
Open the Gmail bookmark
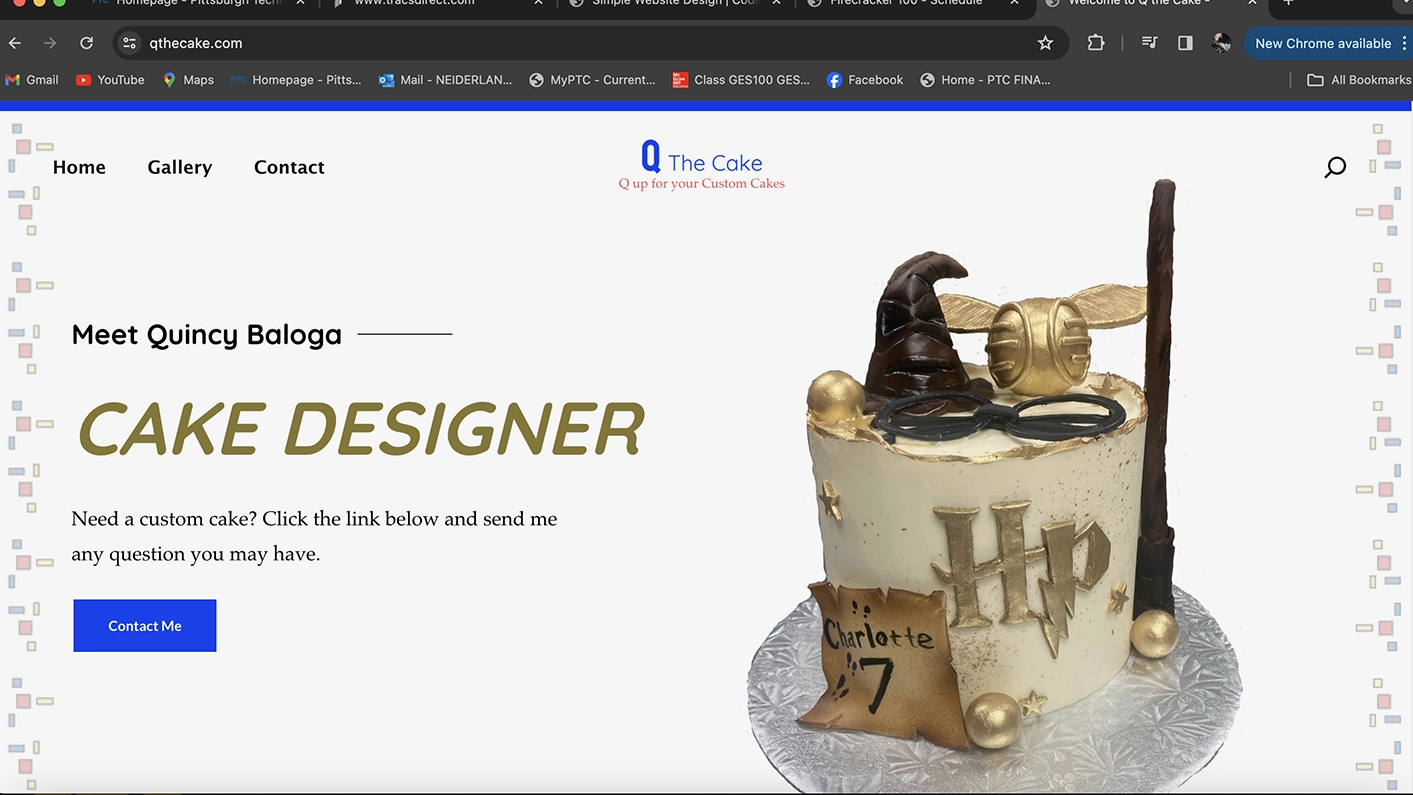click(31, 79)
